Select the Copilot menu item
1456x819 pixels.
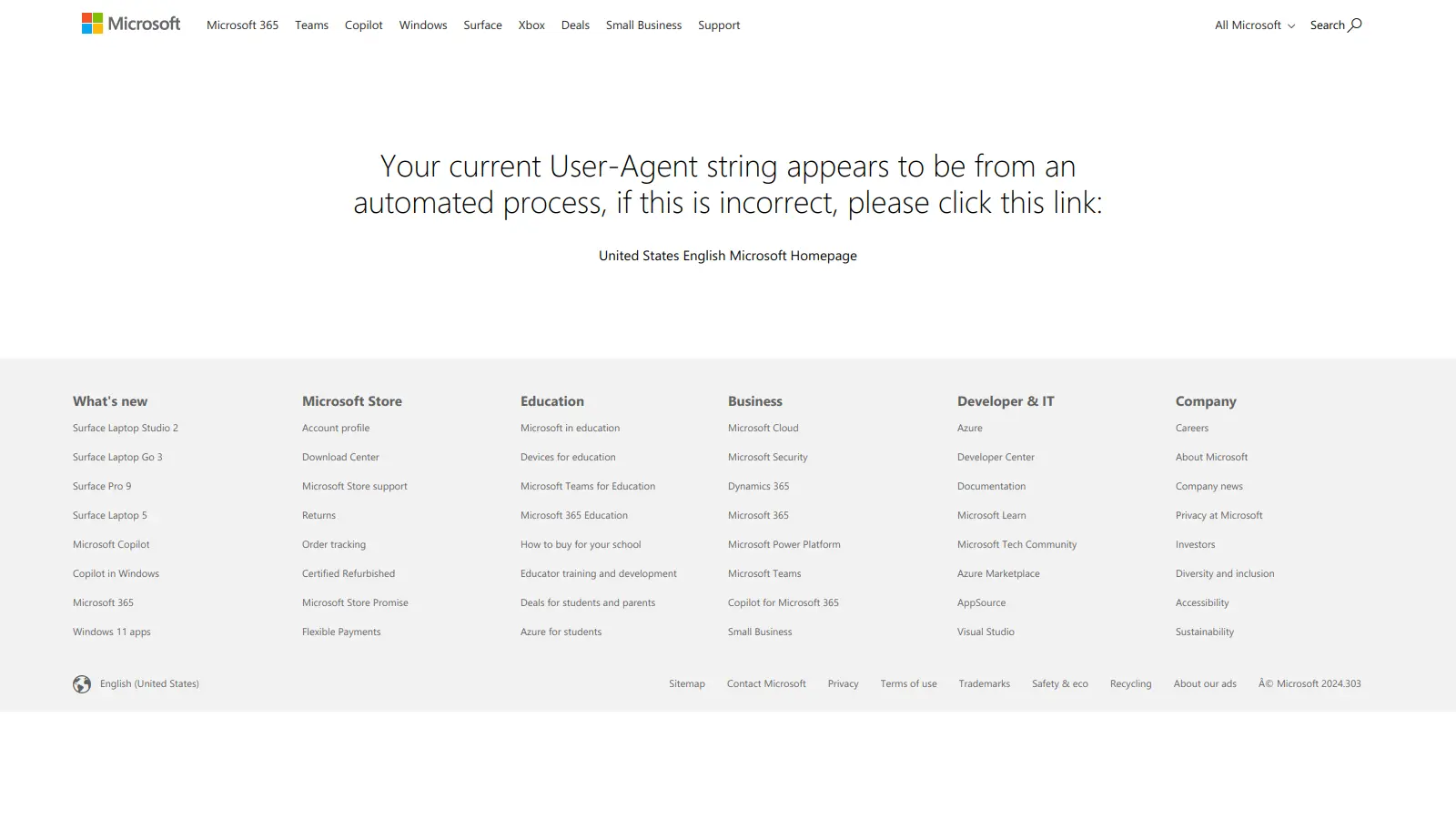(x=363, y=25)
